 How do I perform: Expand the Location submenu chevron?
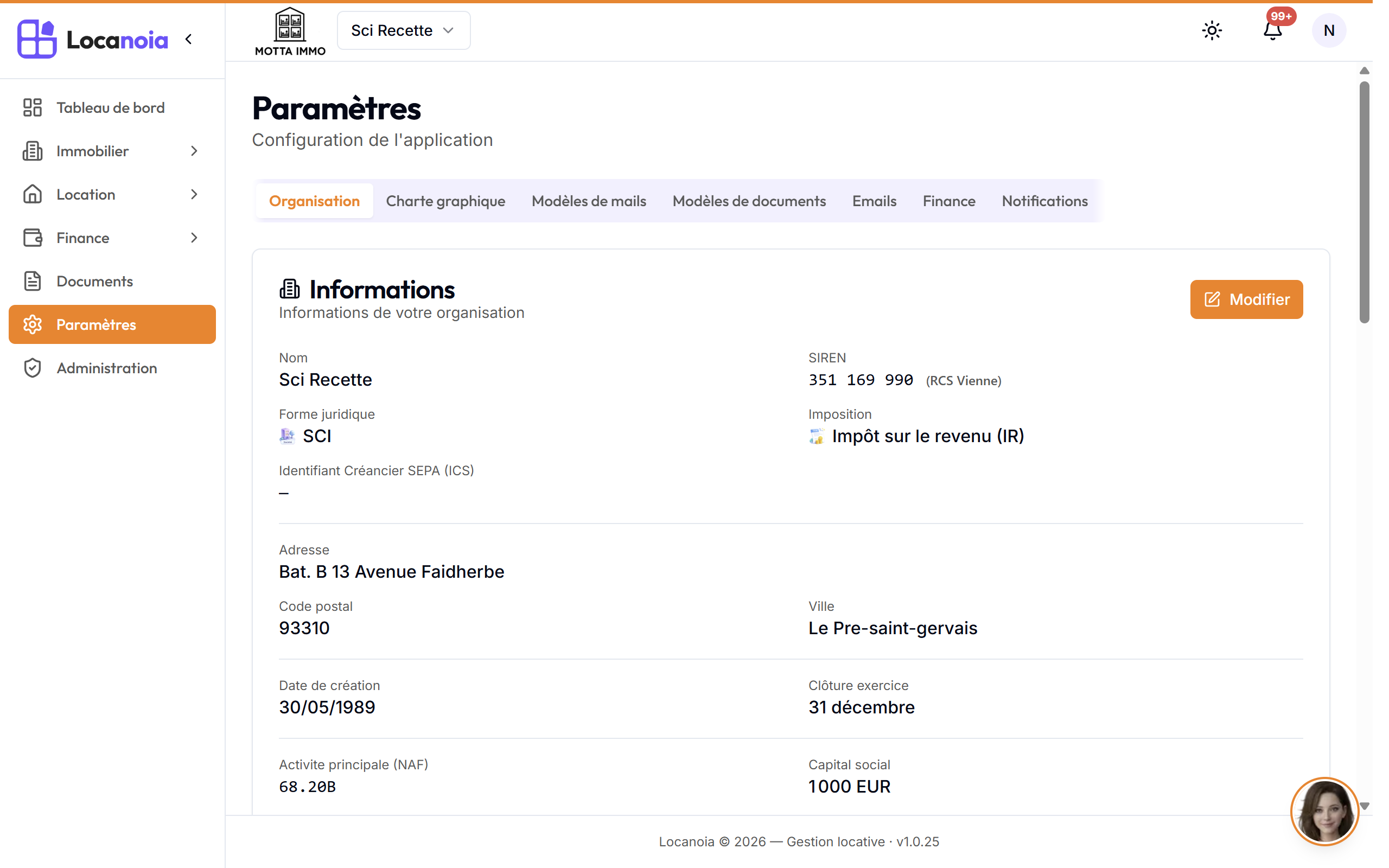pyautogui.click(x=194, y=194)
